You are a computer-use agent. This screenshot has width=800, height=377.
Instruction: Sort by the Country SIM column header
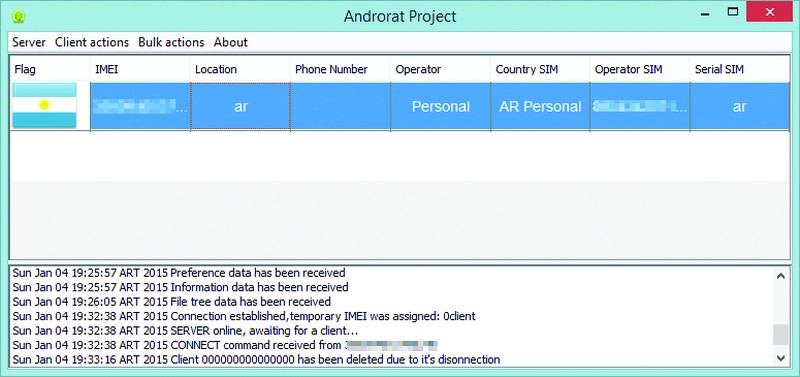point(540,69)
